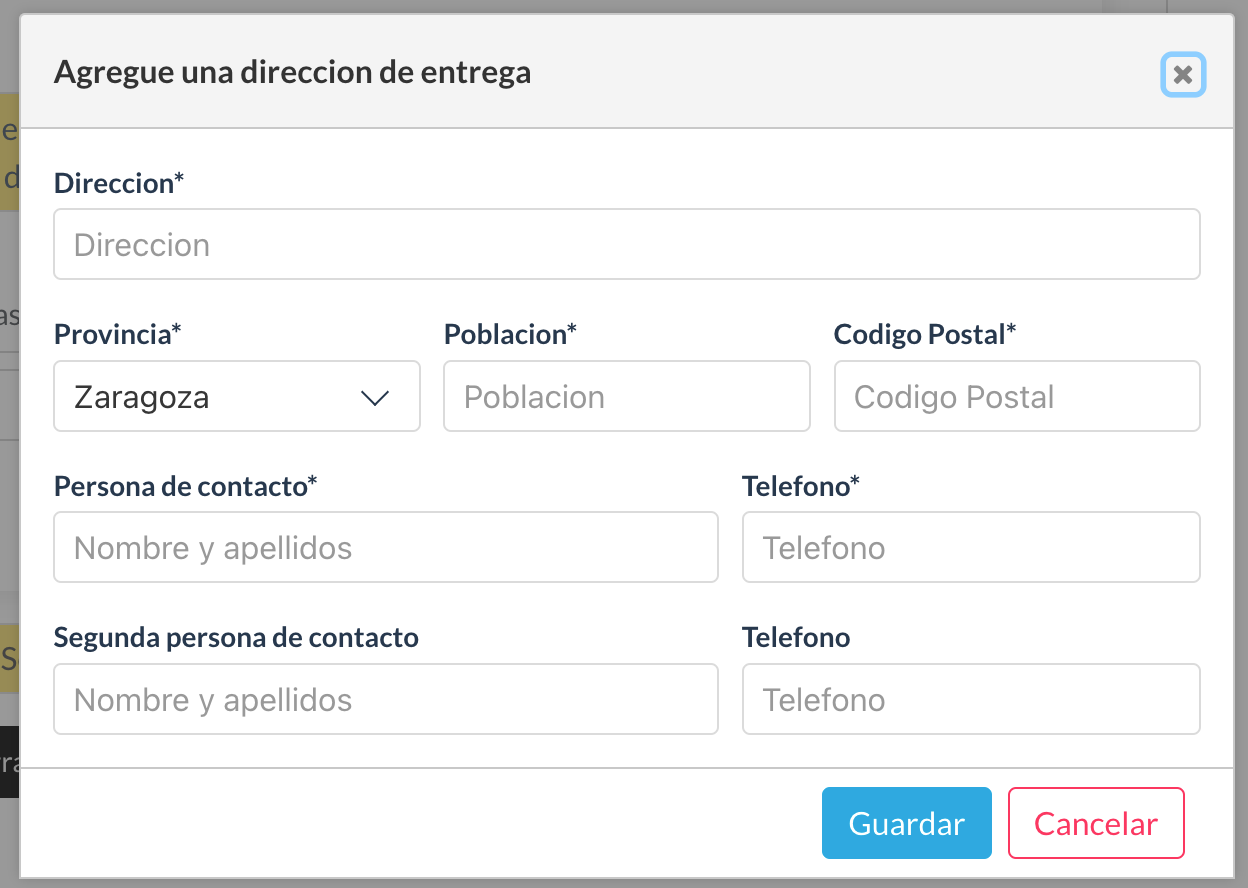Viewport: 1248px width, 888px height.
Task: Click the Provincia* label text
Action: coord(118,334)
